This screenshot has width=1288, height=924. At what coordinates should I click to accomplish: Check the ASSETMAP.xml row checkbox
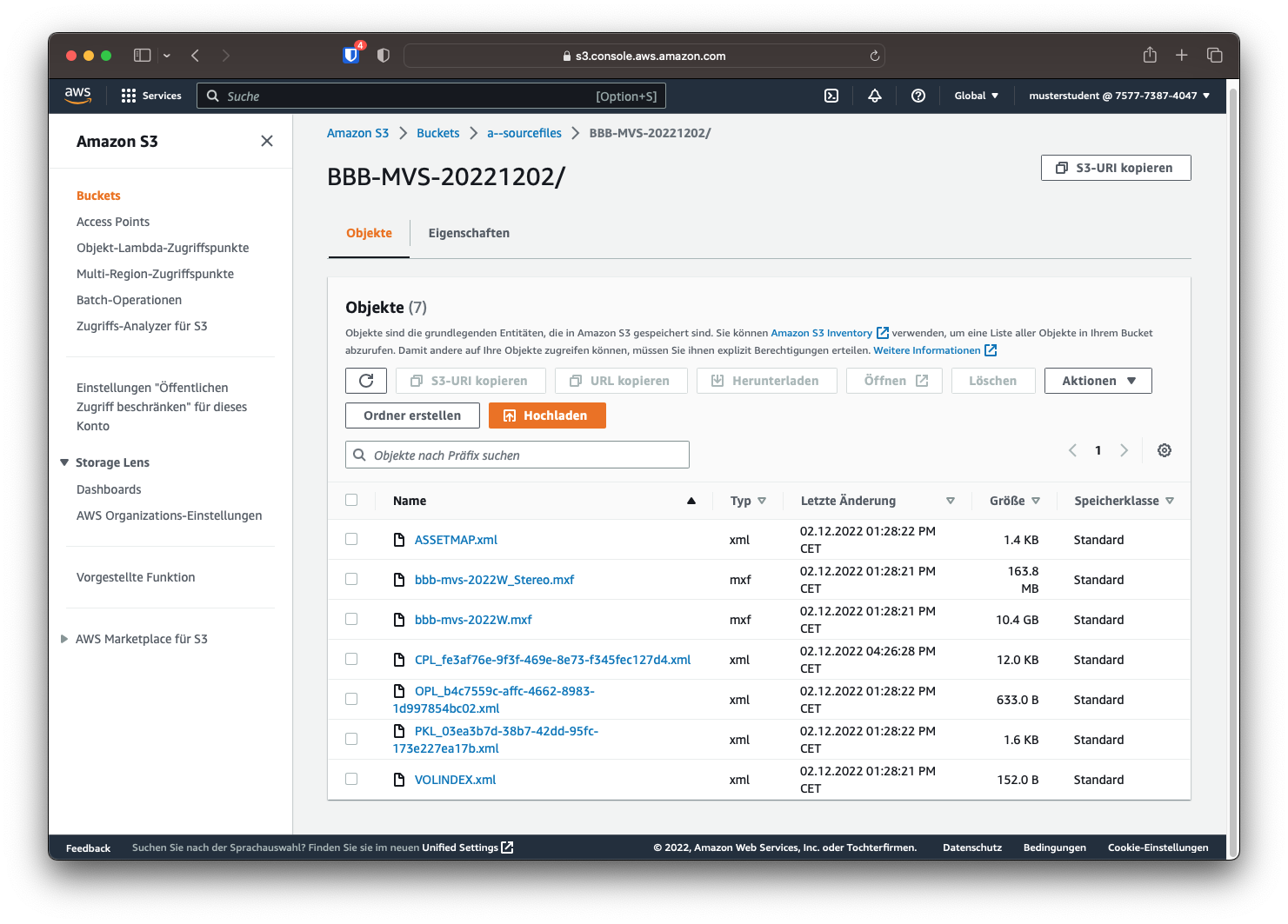[x=351, y=539]
